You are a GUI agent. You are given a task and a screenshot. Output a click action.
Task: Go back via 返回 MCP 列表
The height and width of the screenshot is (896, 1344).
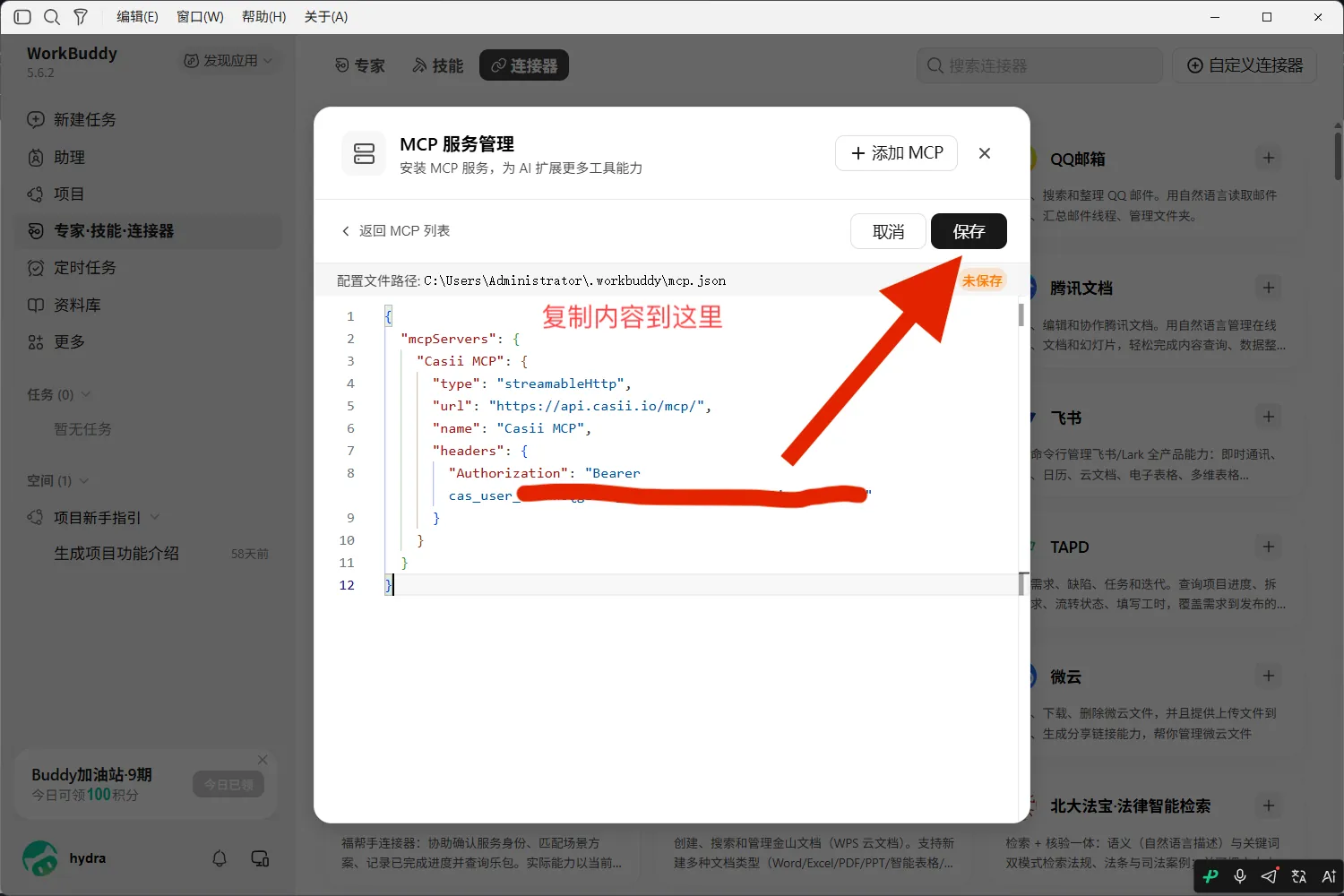pyautogui.click(x=395, y=231)
